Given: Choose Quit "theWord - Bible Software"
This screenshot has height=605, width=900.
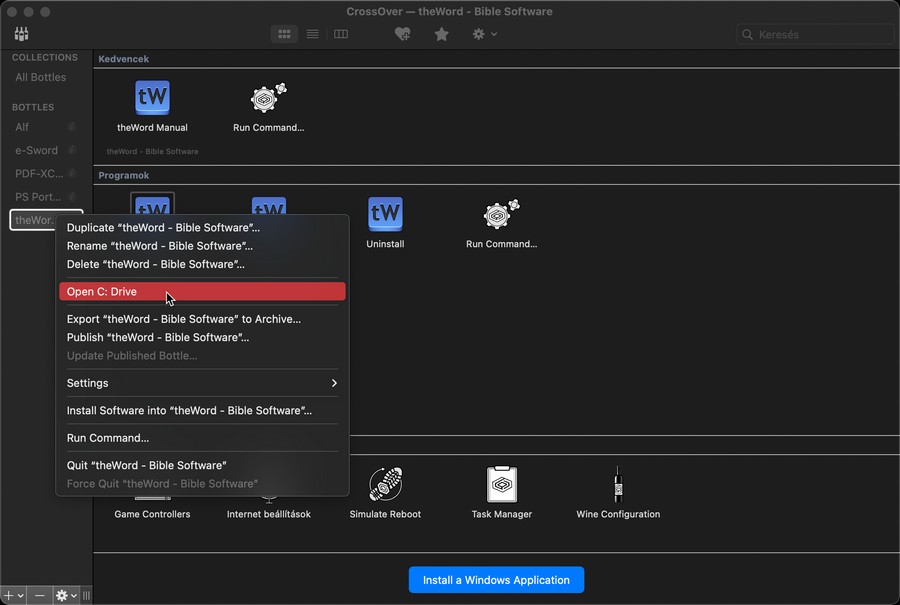Looking at the screenshot, I should click(x=202, y=466).
